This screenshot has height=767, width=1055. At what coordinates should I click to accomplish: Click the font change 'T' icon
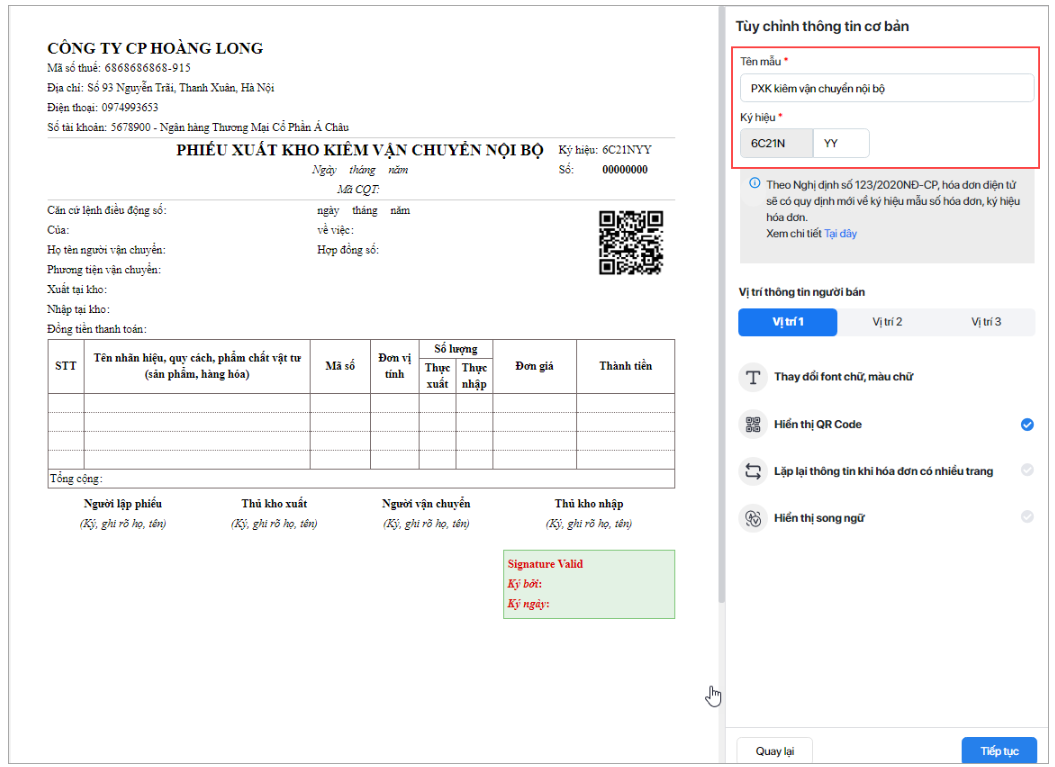click(x=751, y=377)
